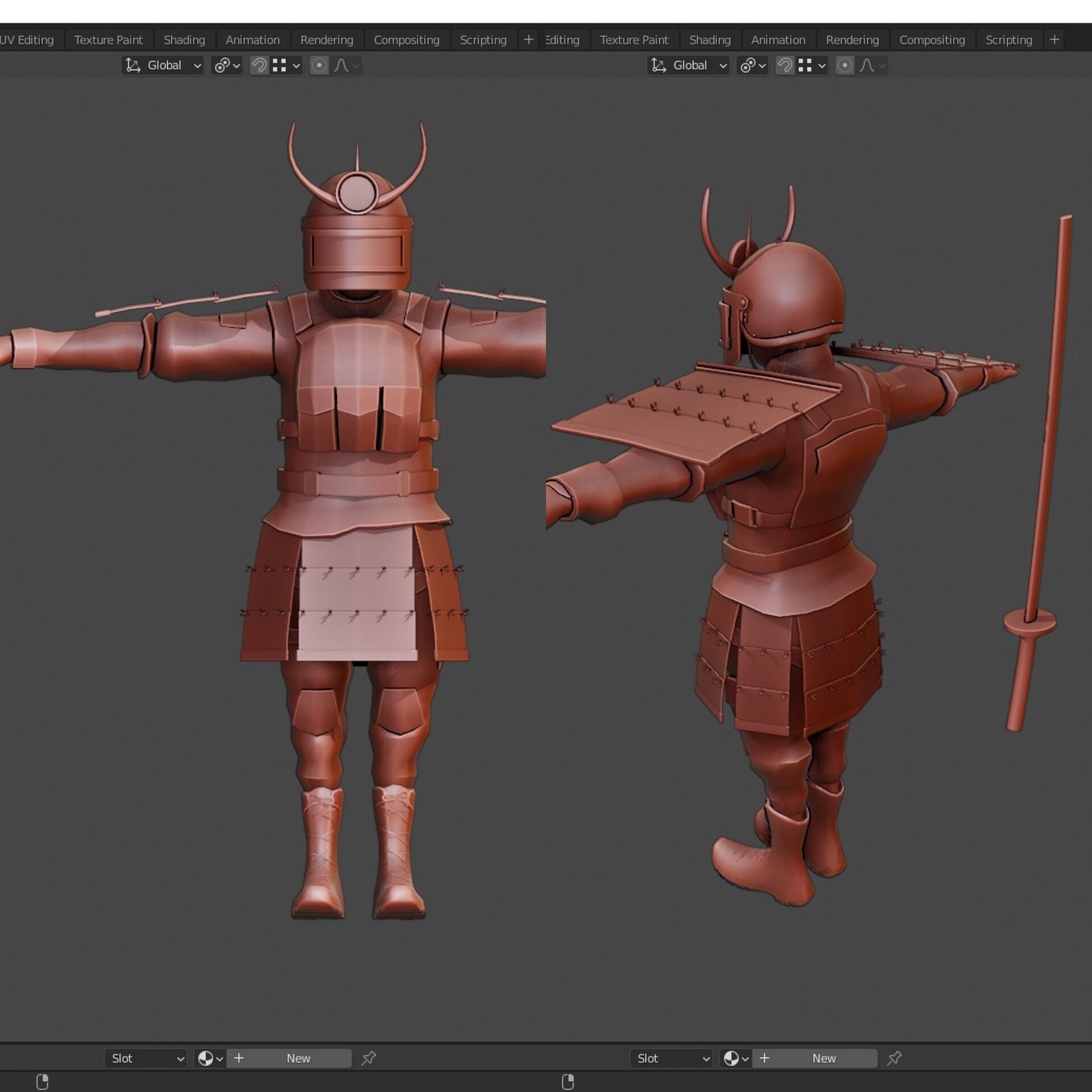Toggle snapping magnet in left viewport
This screenshot has width=1092, height=1092.
[x=259, y=65]
